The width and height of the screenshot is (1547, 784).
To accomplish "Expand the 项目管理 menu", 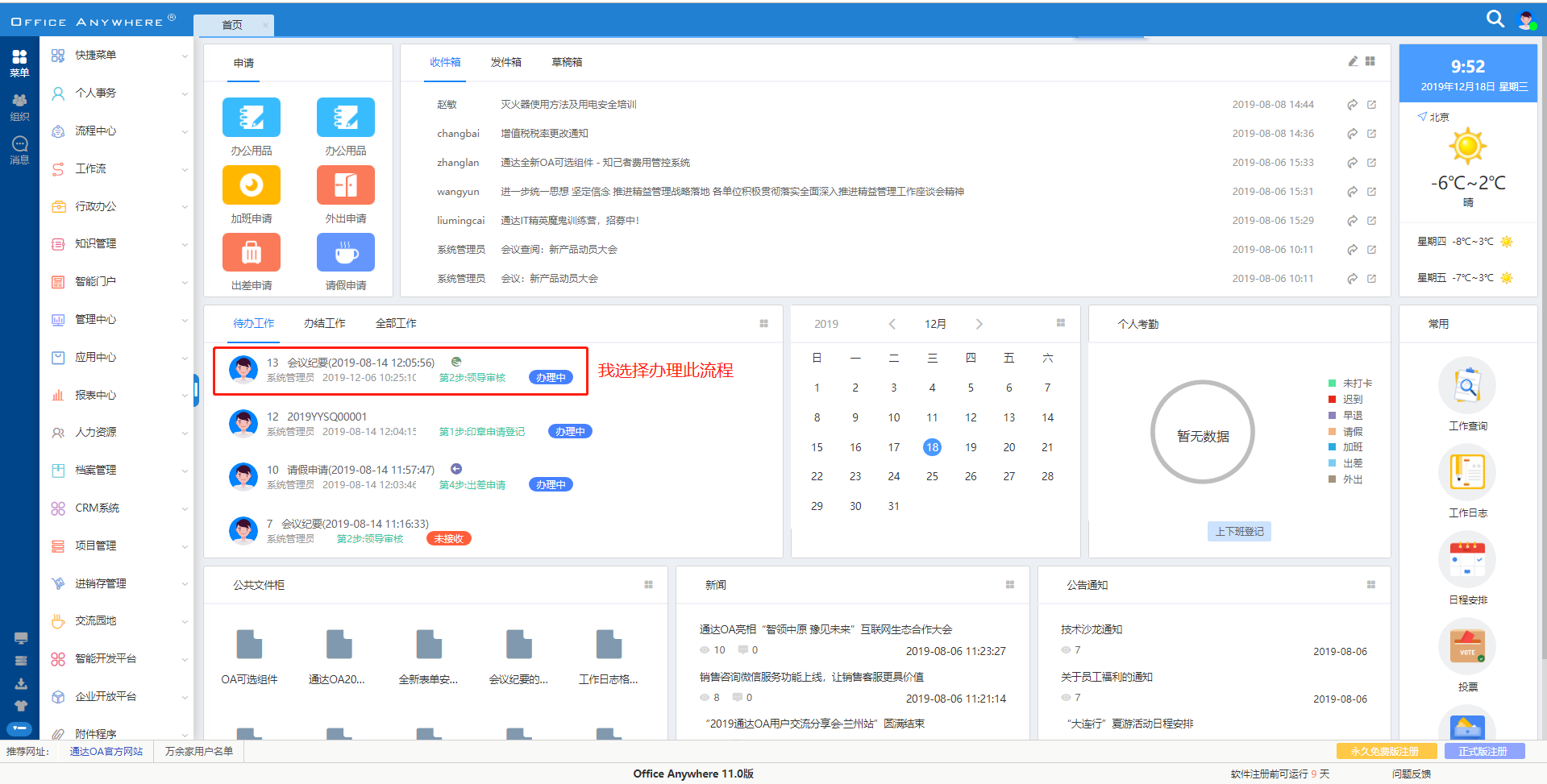I will [117, 545].
